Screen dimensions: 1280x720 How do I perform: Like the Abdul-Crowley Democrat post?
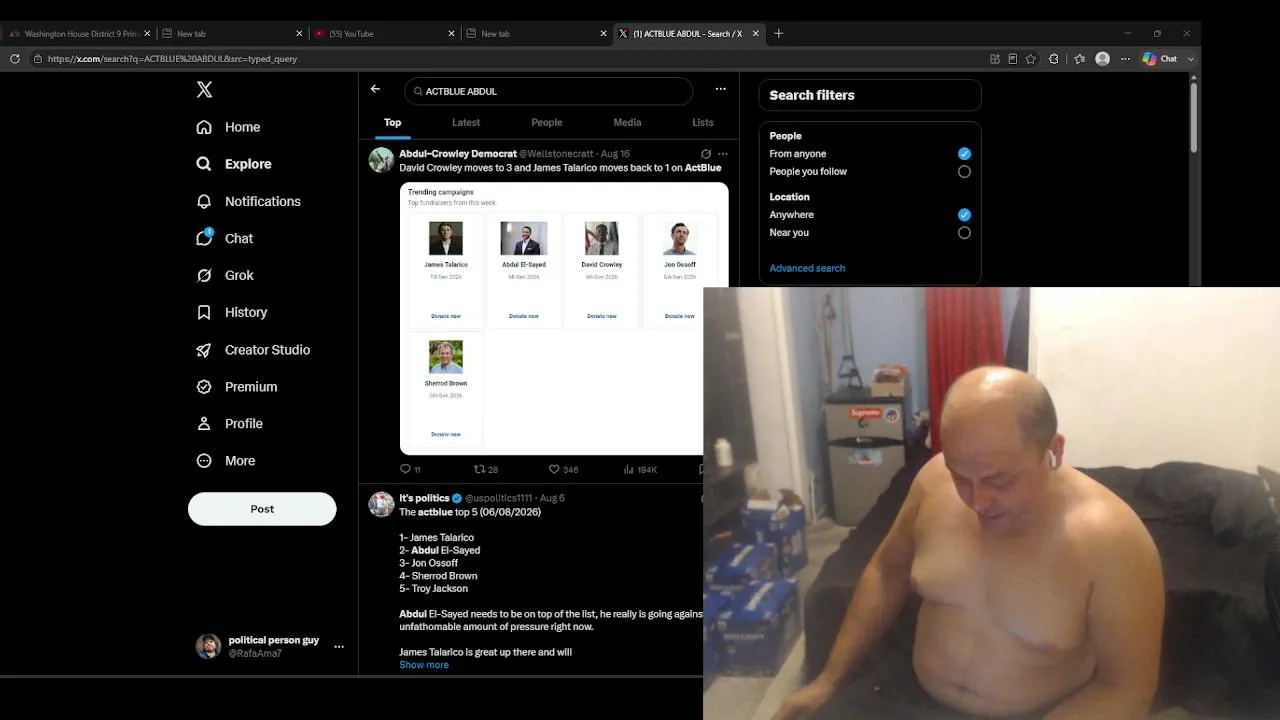[563, 469]
